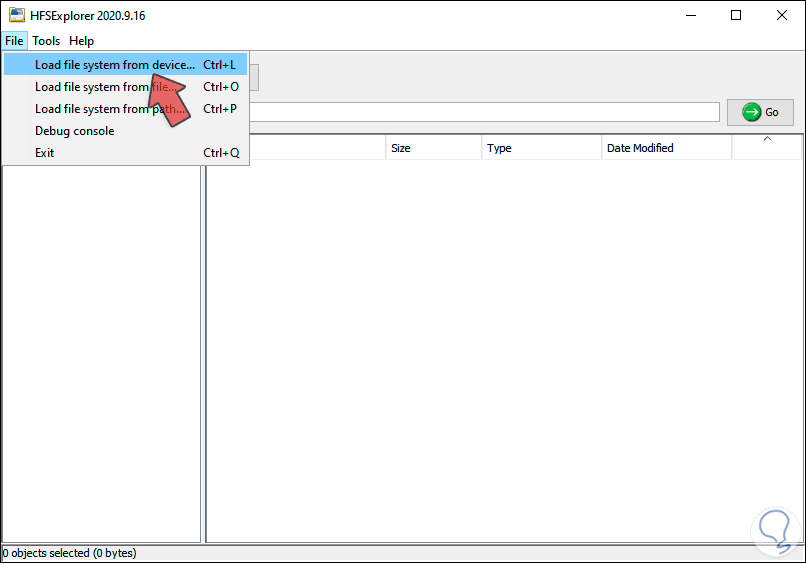Viewport: 806px width, 563px height.
Task: Open the Tools menu
Action: tap(46, 41)
